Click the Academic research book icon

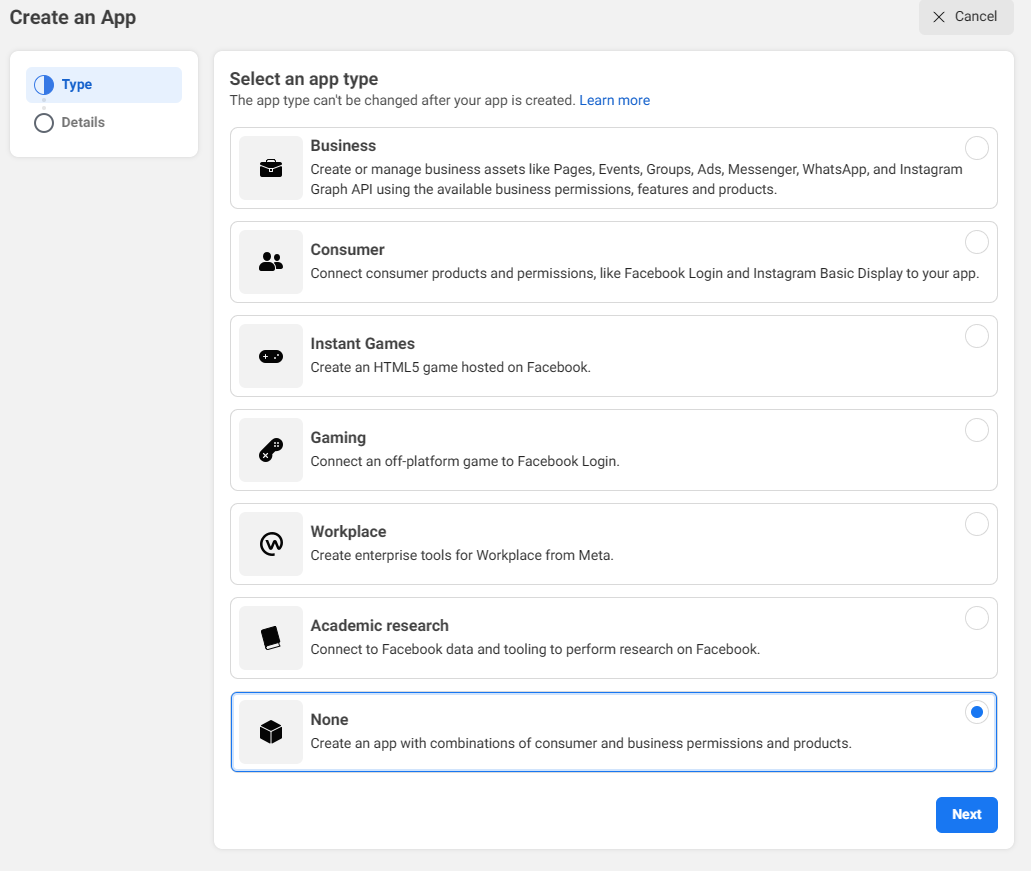click(271, 638)
